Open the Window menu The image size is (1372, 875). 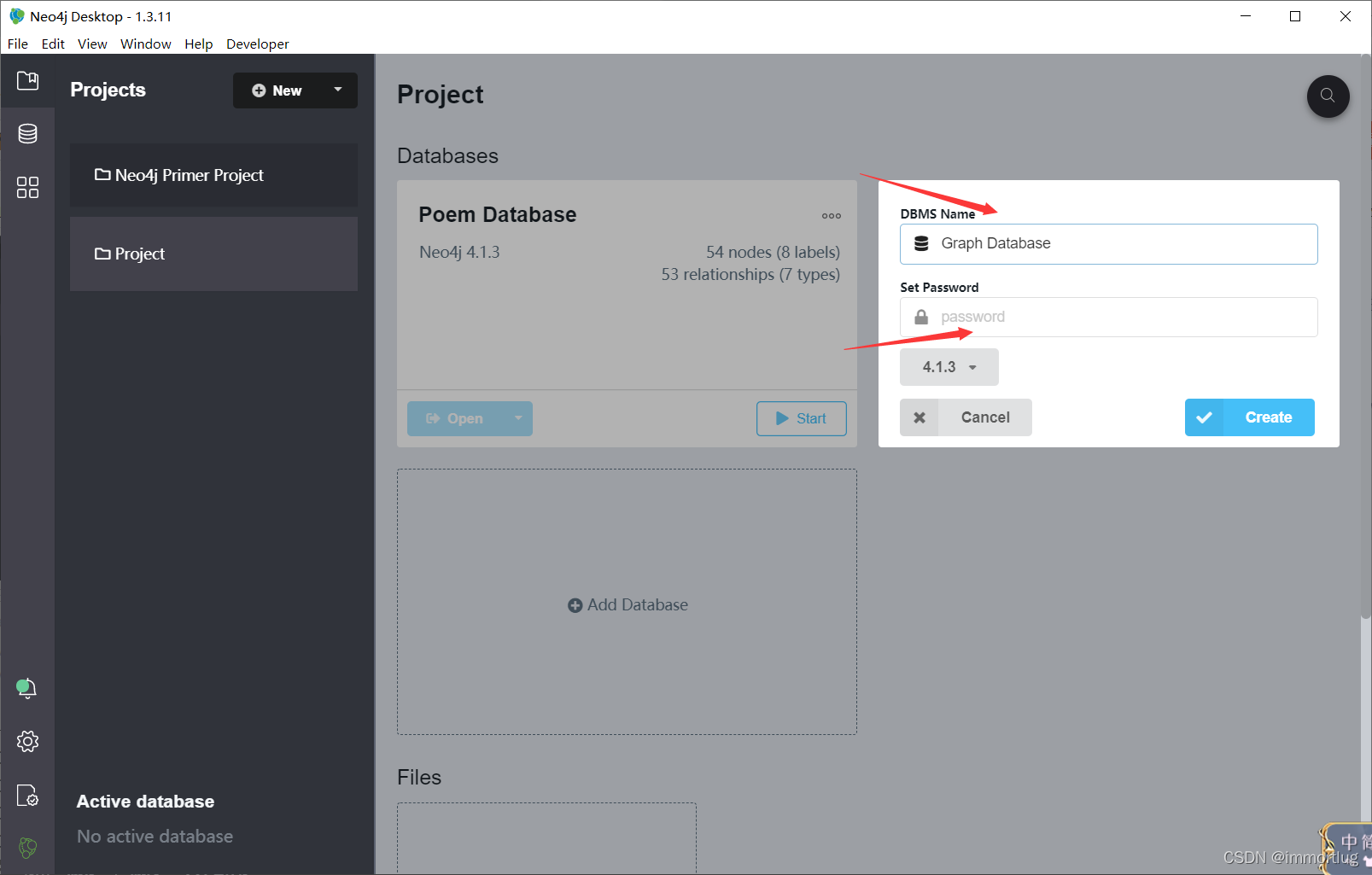(145, 44)
